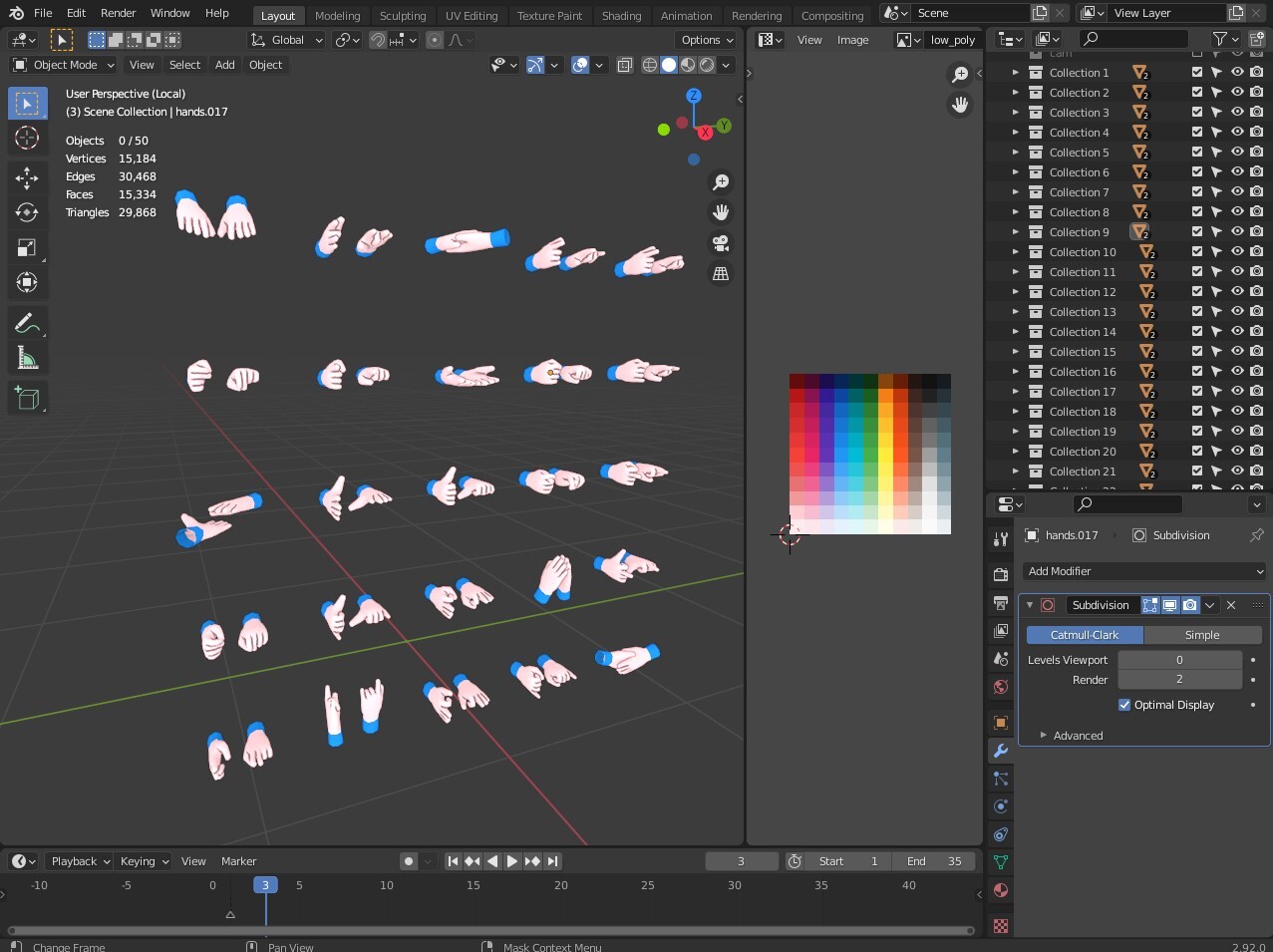Switch to the Shading workspace tab
The image size is (1273, 952).
621,15
